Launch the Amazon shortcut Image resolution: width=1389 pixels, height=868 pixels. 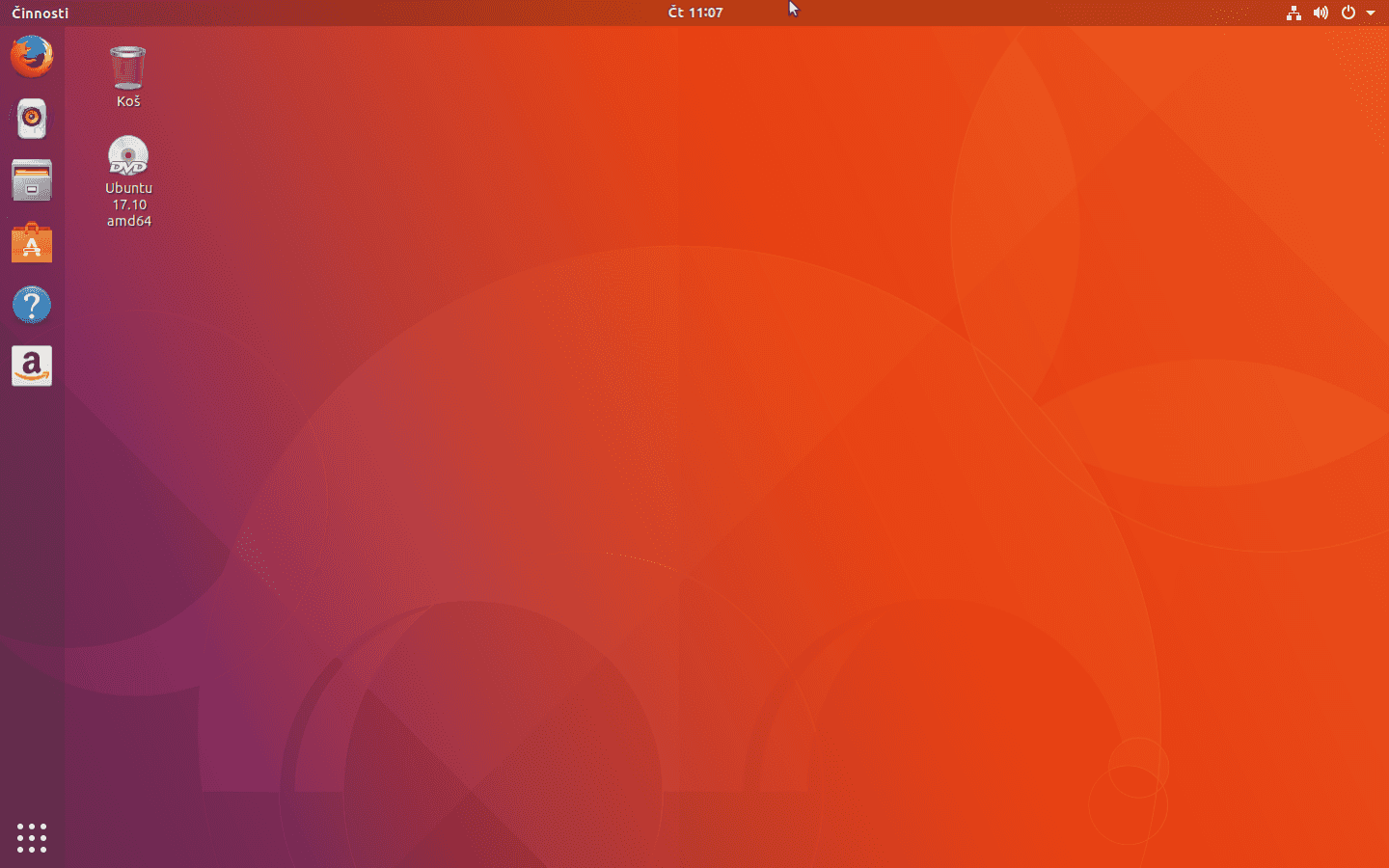coord(31,366)
